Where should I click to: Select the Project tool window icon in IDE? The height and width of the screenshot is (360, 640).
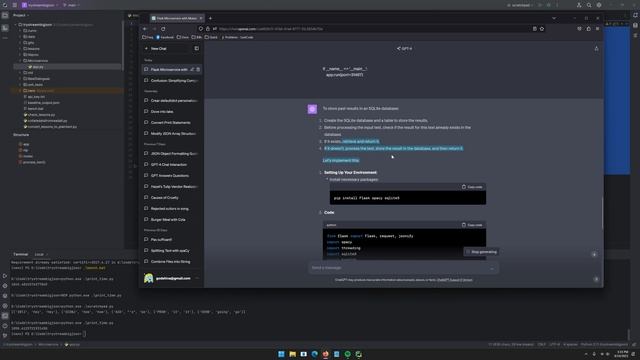point(5,16)
